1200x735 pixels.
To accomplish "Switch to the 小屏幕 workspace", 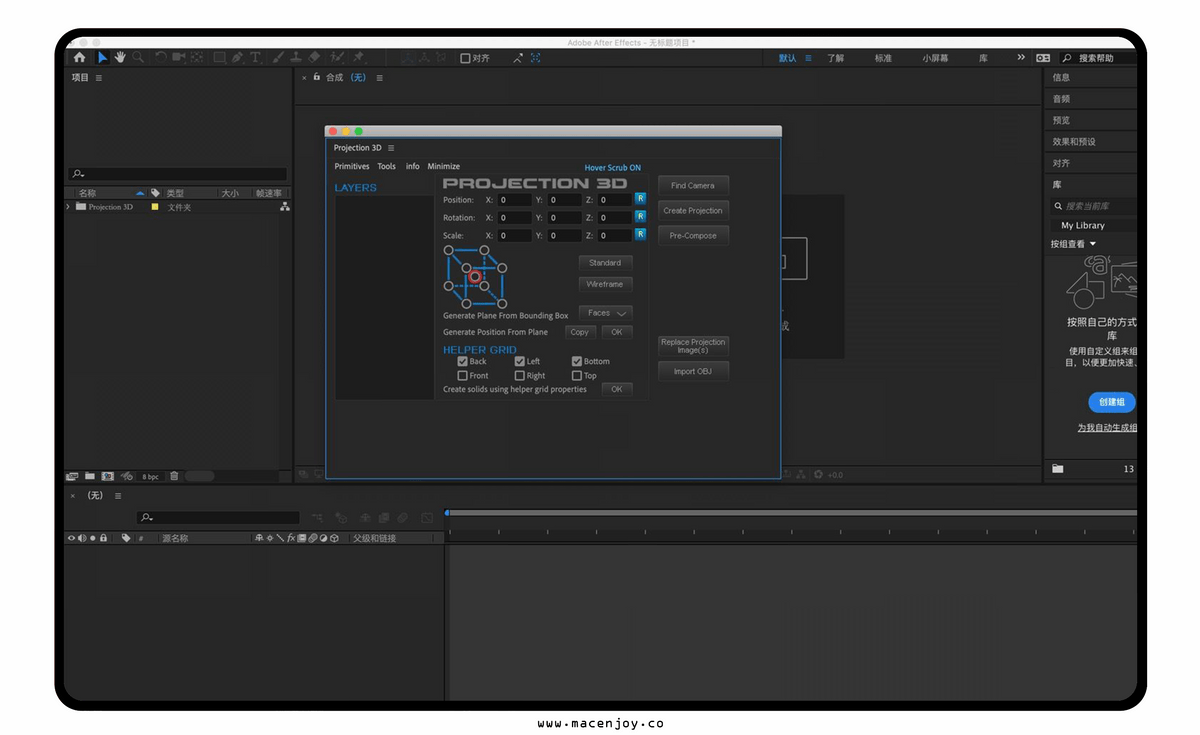I will [935, 58].
